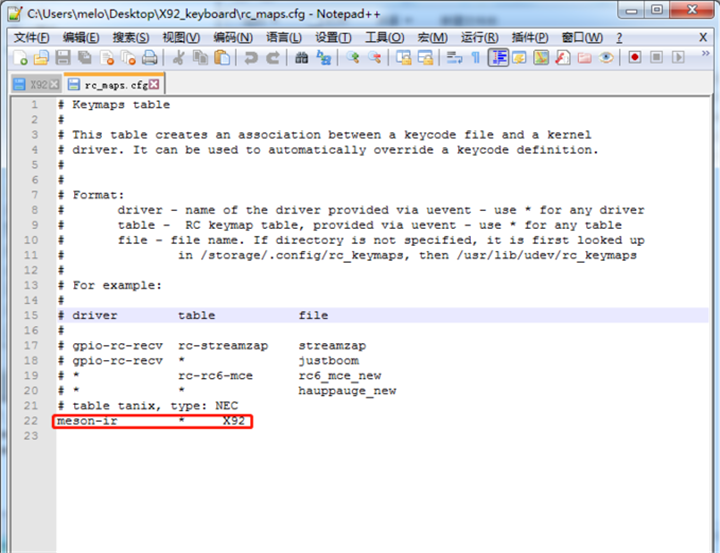Click line number 15 in the margin
This screenshot has height=553, width=720.
click(31, 316)
